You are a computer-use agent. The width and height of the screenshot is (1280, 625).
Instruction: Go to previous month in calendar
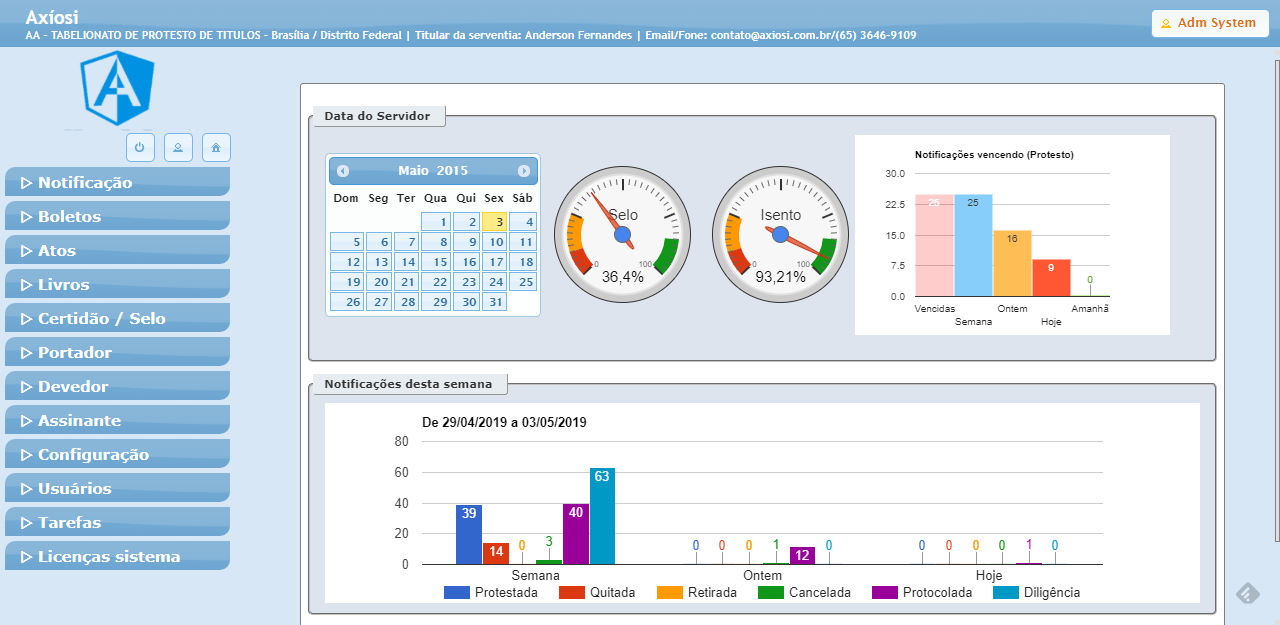(343, 171)
